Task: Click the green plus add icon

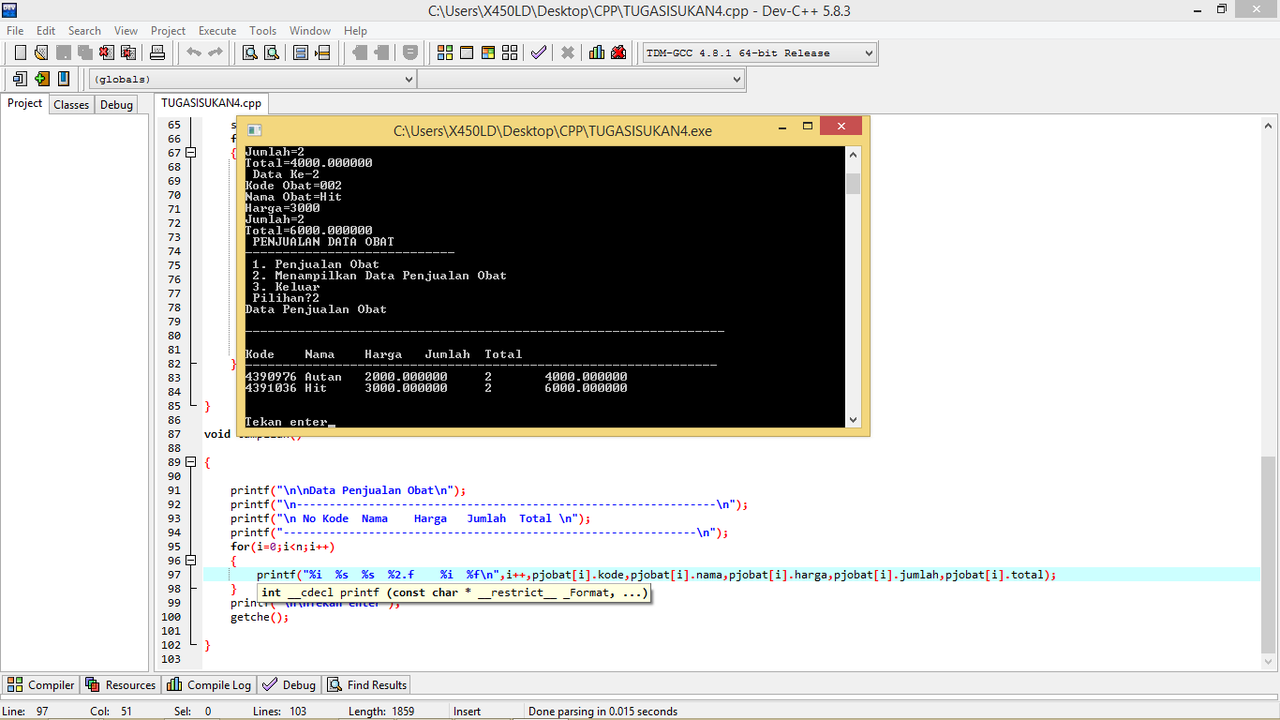Action: (41, 79)
